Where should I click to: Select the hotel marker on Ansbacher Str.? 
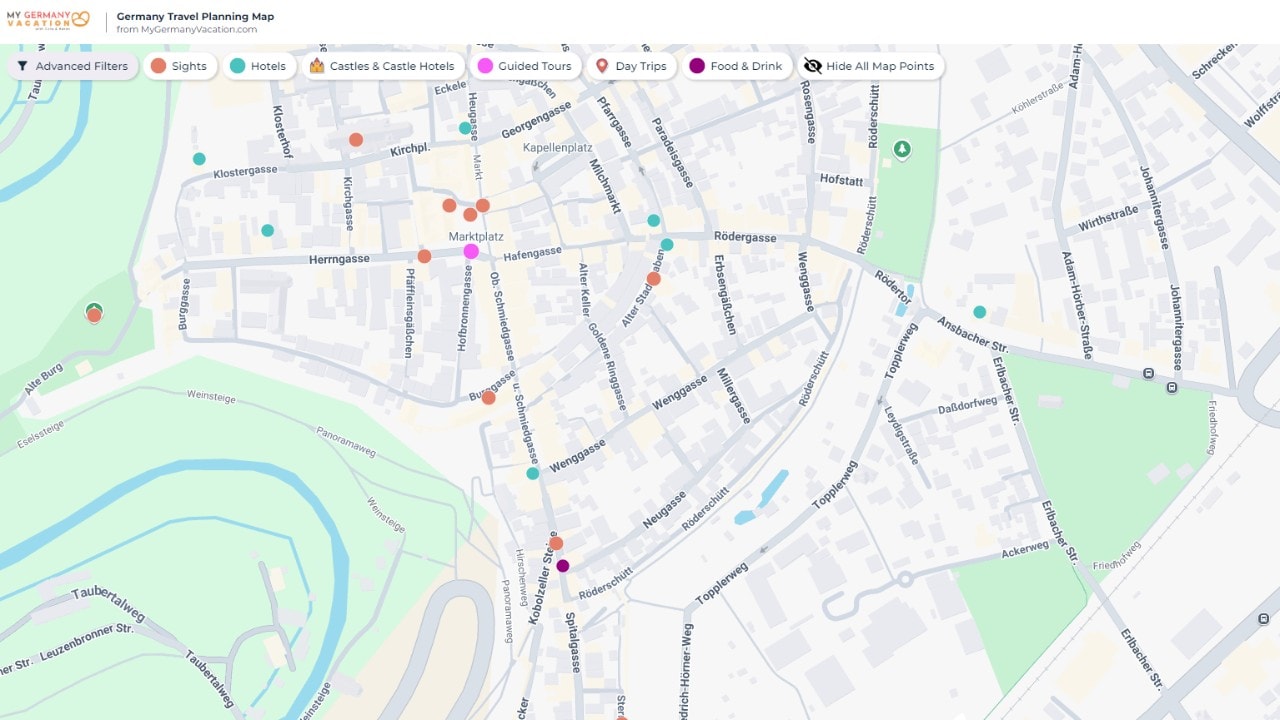point(980,312)
